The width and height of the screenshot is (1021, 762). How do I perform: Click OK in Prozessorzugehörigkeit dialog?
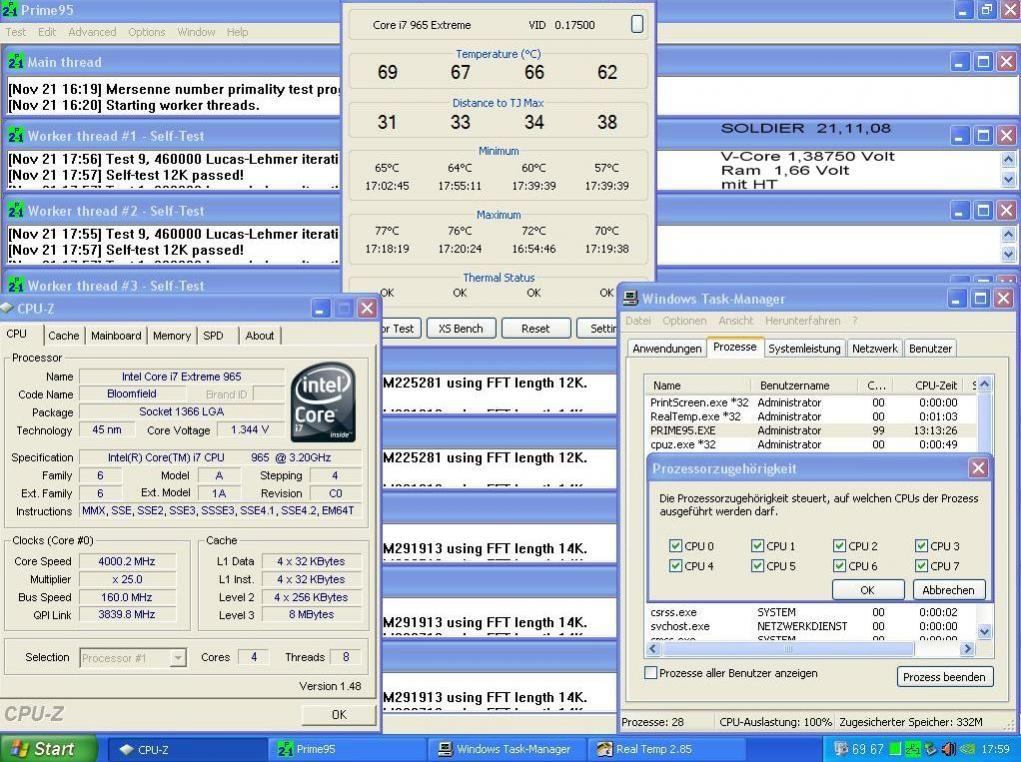pos(867,589)
